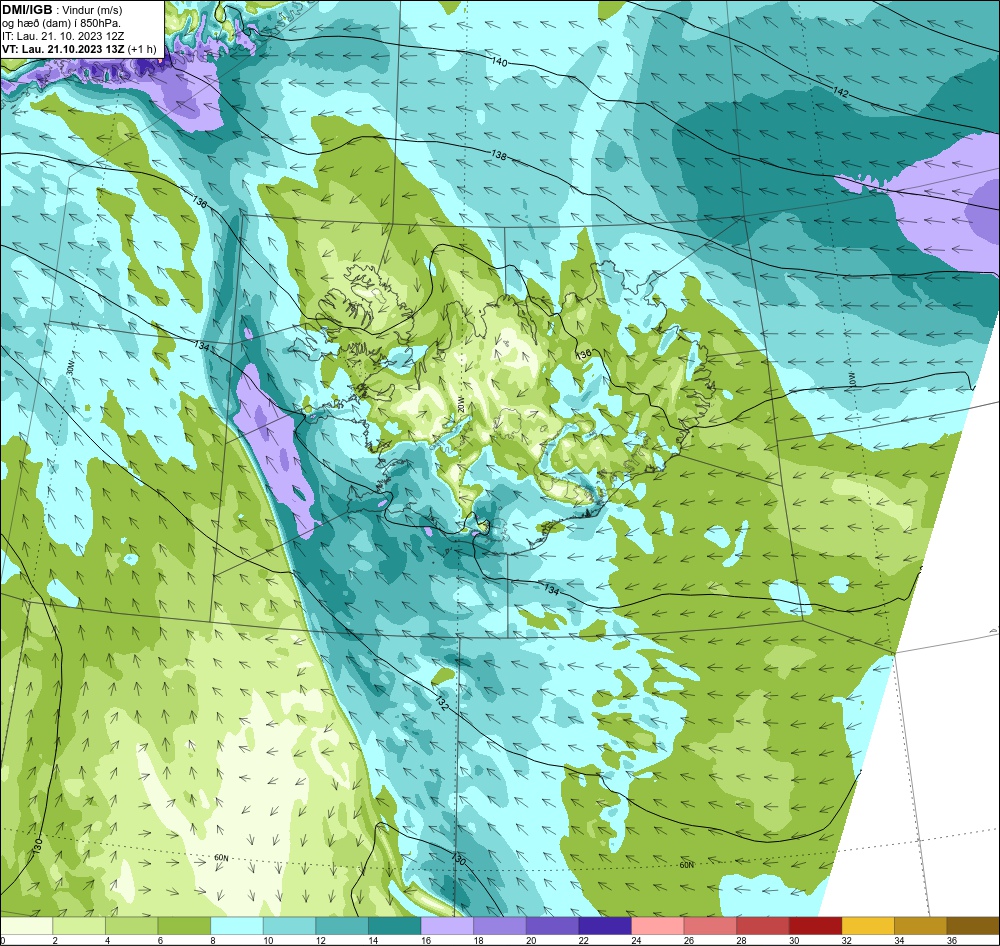Click the 132 contour label

(x=441, y=701)
